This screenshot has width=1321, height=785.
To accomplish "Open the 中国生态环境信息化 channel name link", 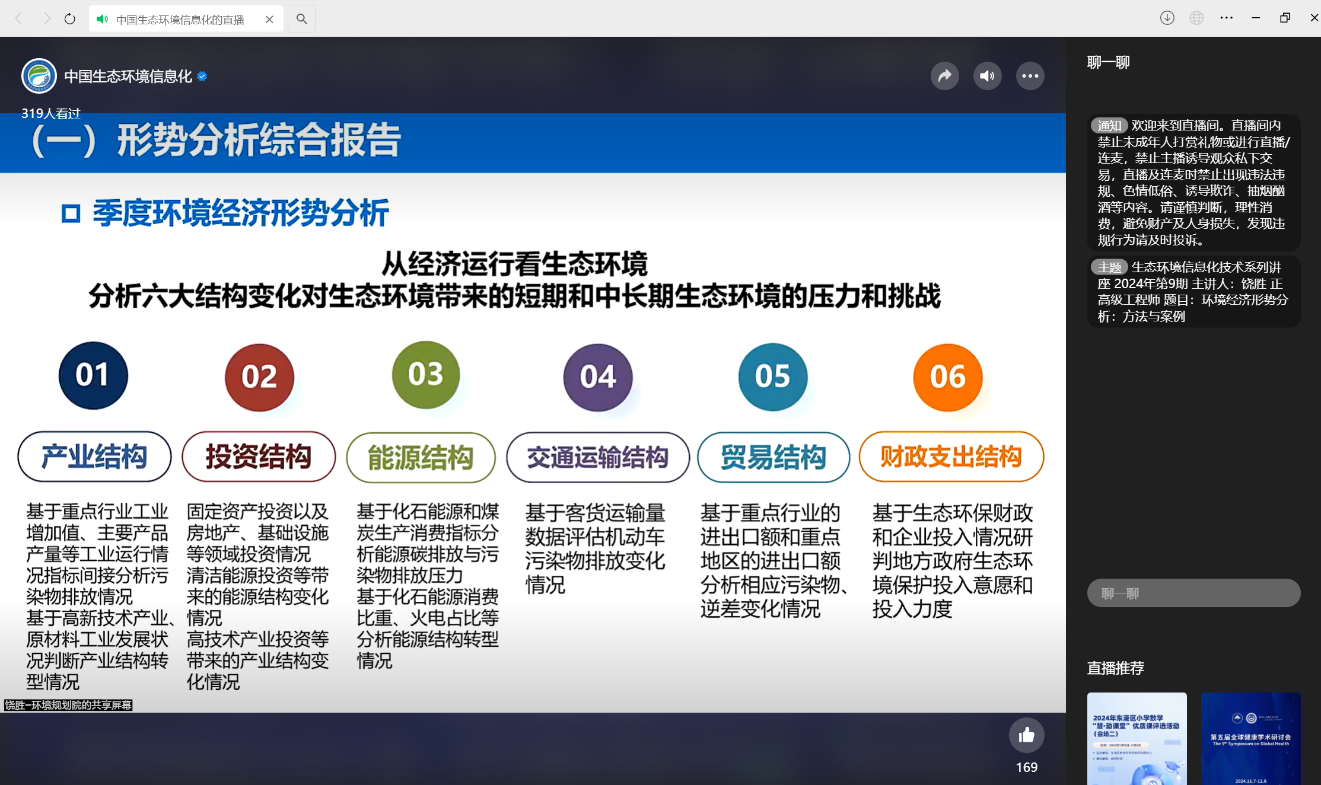I will [x=128, y=76].
